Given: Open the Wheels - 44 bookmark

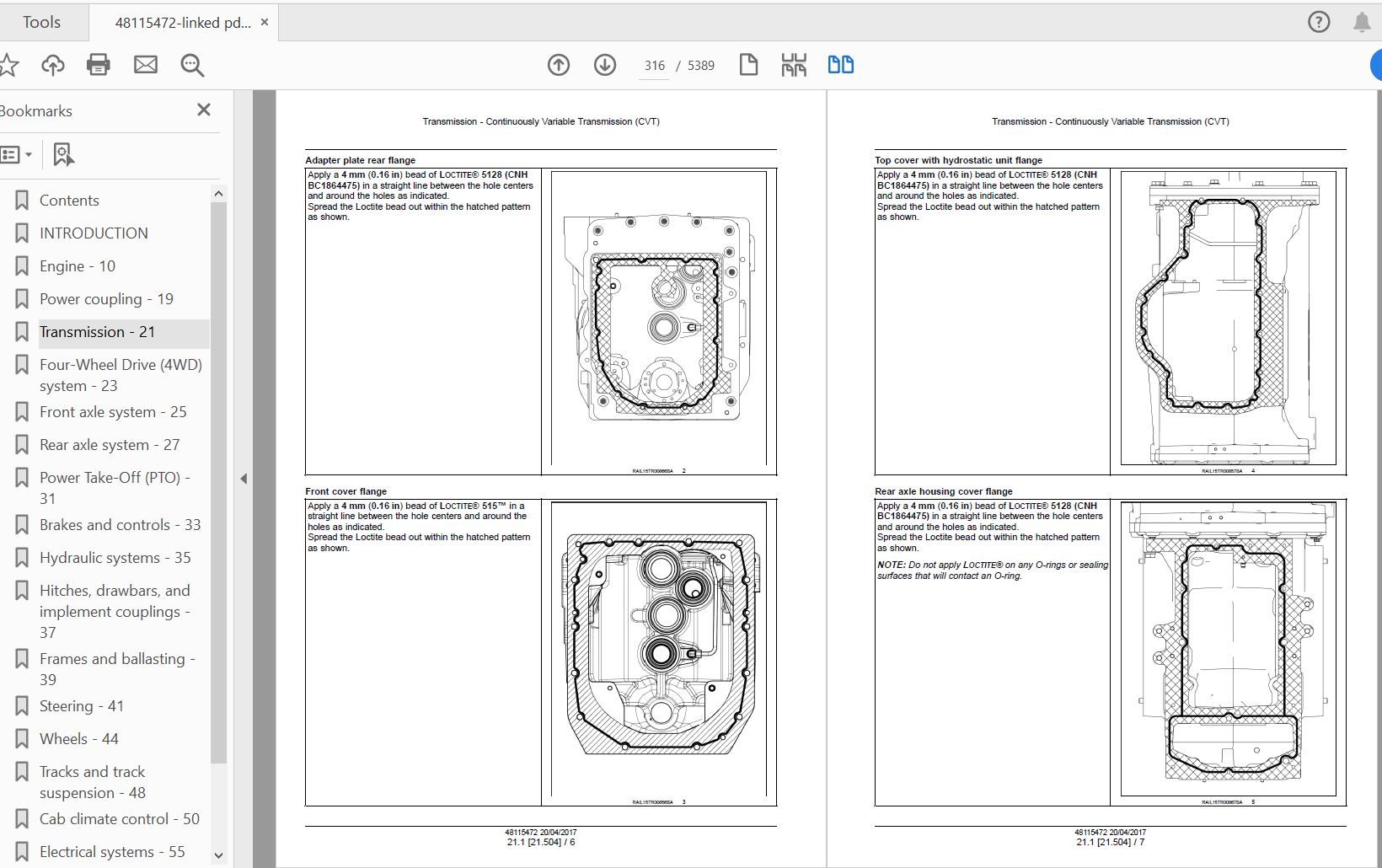Looking at the screenshot, I should pos(79,739).
